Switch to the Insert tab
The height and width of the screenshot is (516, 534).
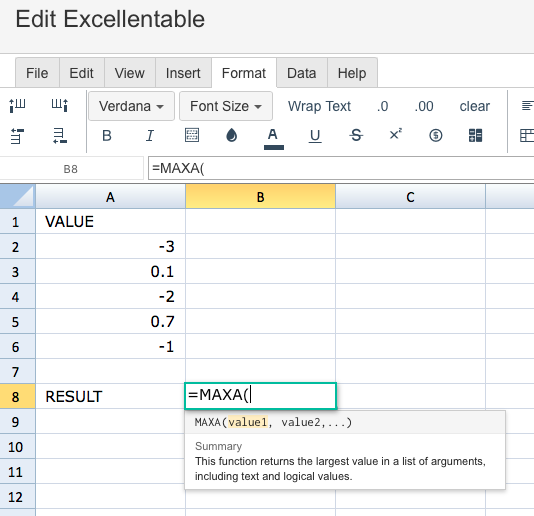pos(183,73)
